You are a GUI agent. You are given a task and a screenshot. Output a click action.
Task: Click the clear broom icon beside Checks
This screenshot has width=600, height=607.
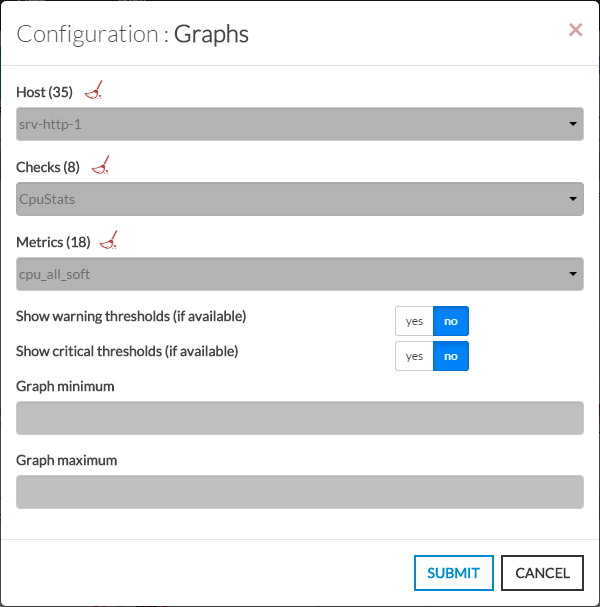[100, 166]
